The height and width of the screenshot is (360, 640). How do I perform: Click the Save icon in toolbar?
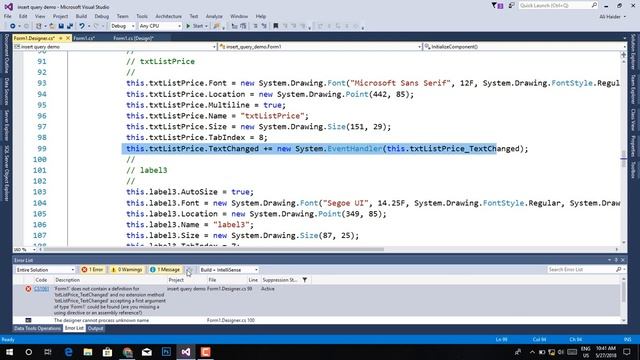[61, 26]
